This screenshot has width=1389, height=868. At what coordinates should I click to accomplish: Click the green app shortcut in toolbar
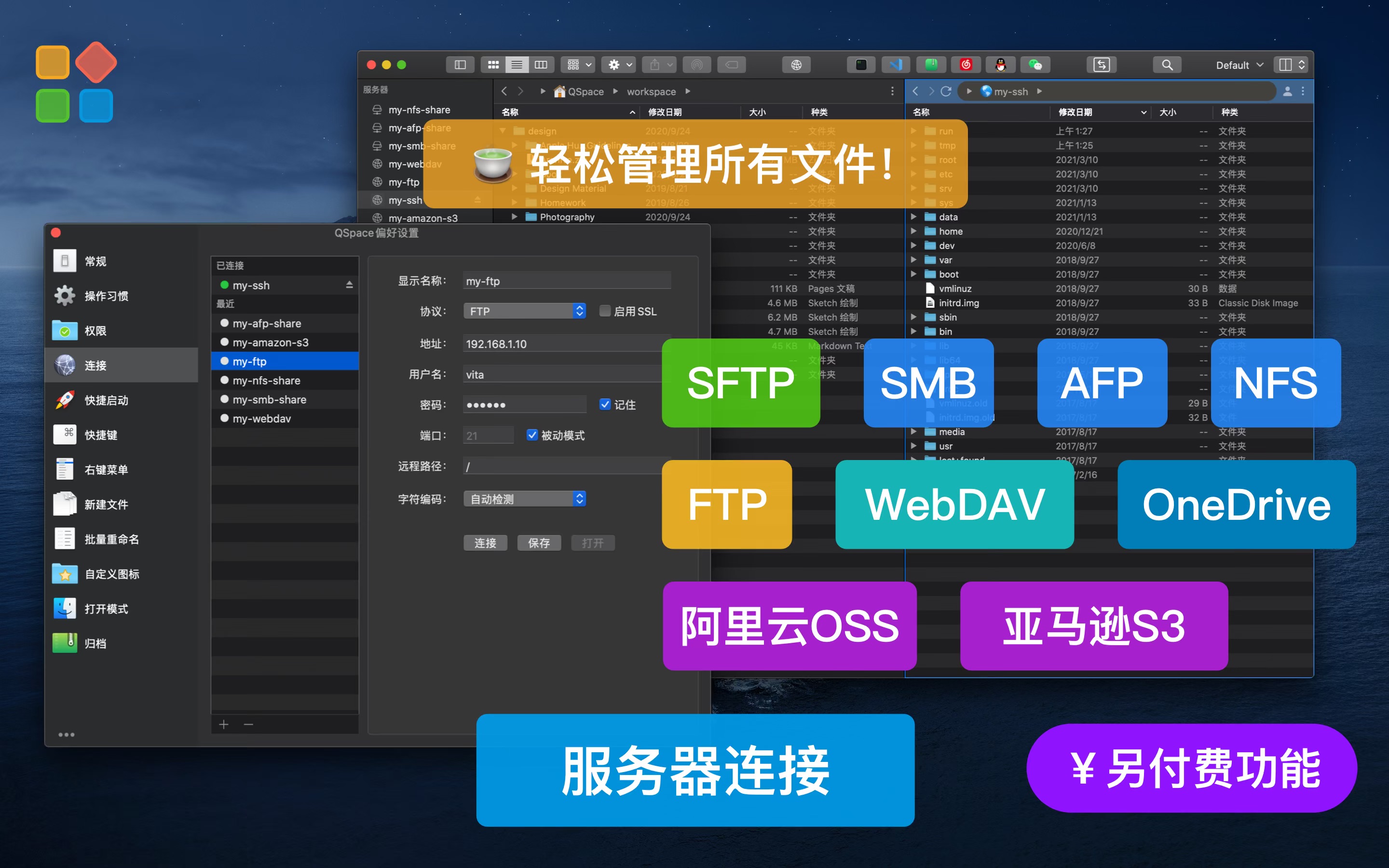[931, 65]
